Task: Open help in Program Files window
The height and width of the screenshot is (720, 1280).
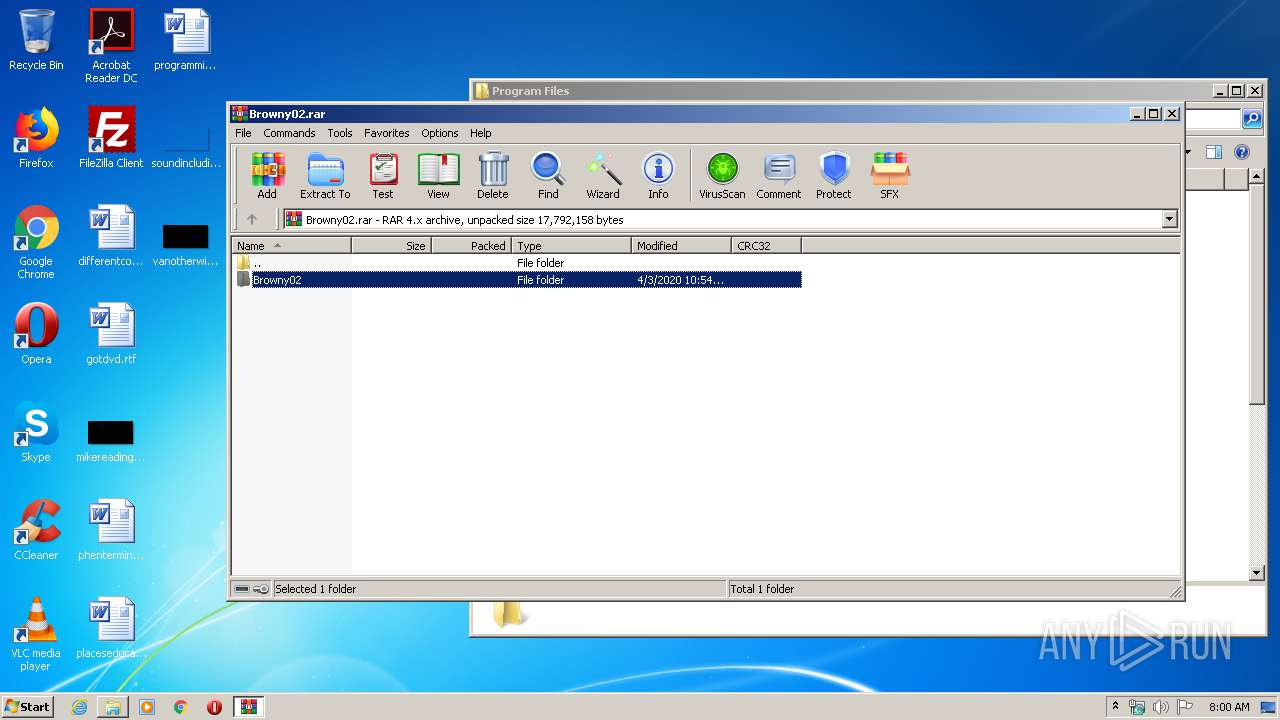Action: (x=1242, y=152)
